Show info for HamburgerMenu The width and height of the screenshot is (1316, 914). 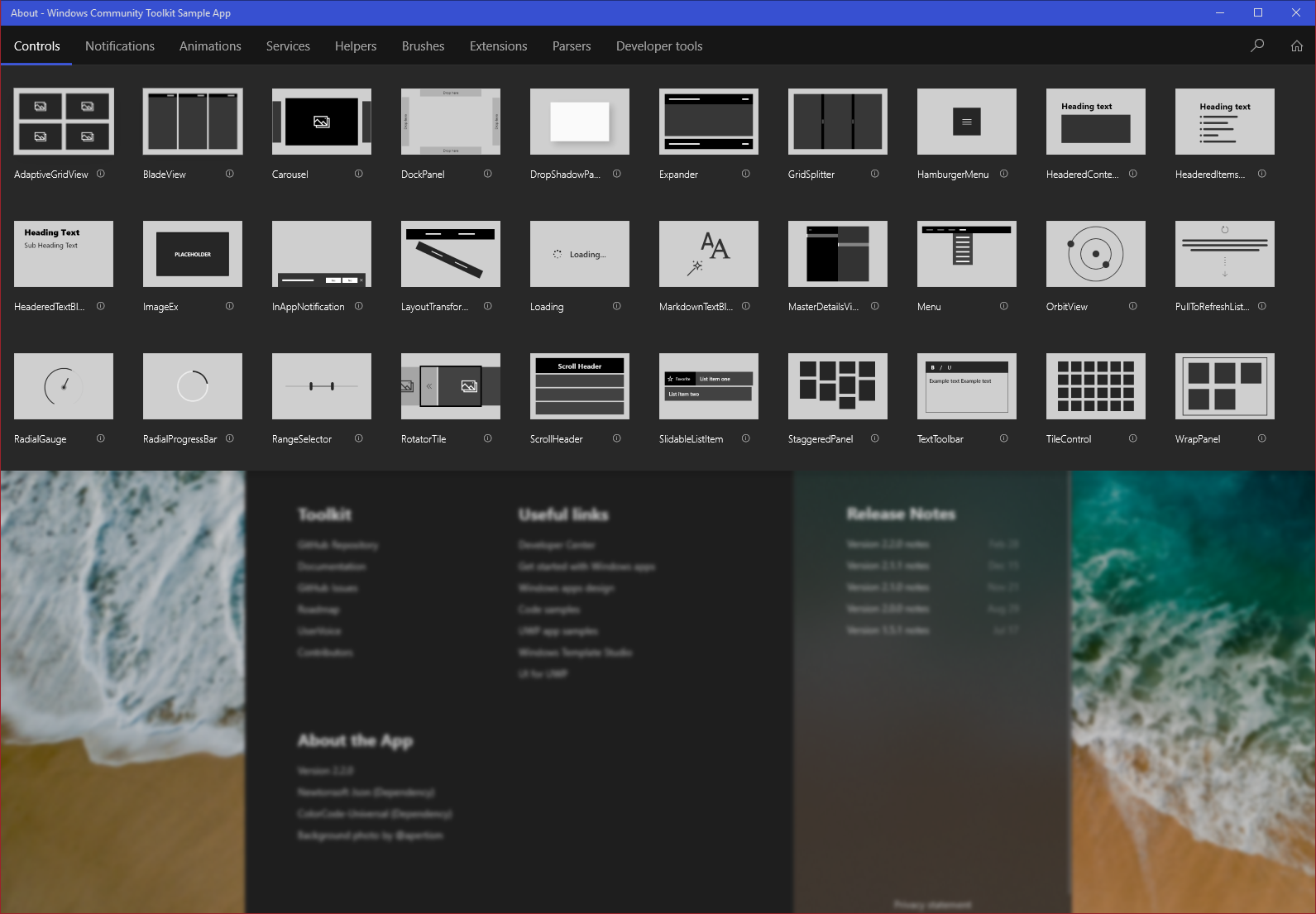1004,174
